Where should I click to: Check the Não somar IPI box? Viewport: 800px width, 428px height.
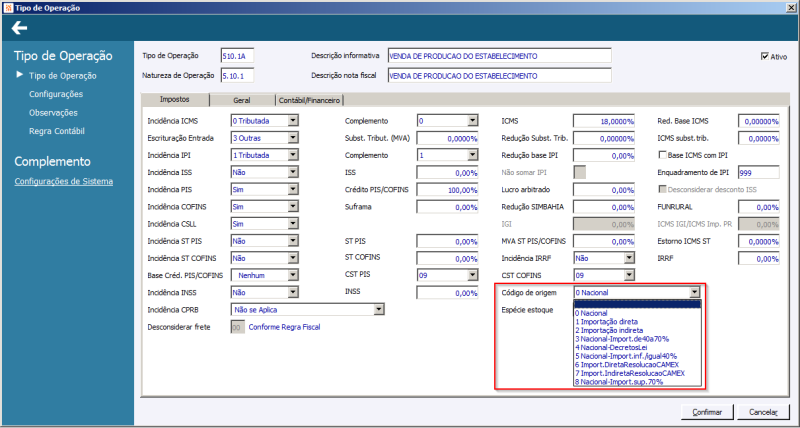coord(578,173)
